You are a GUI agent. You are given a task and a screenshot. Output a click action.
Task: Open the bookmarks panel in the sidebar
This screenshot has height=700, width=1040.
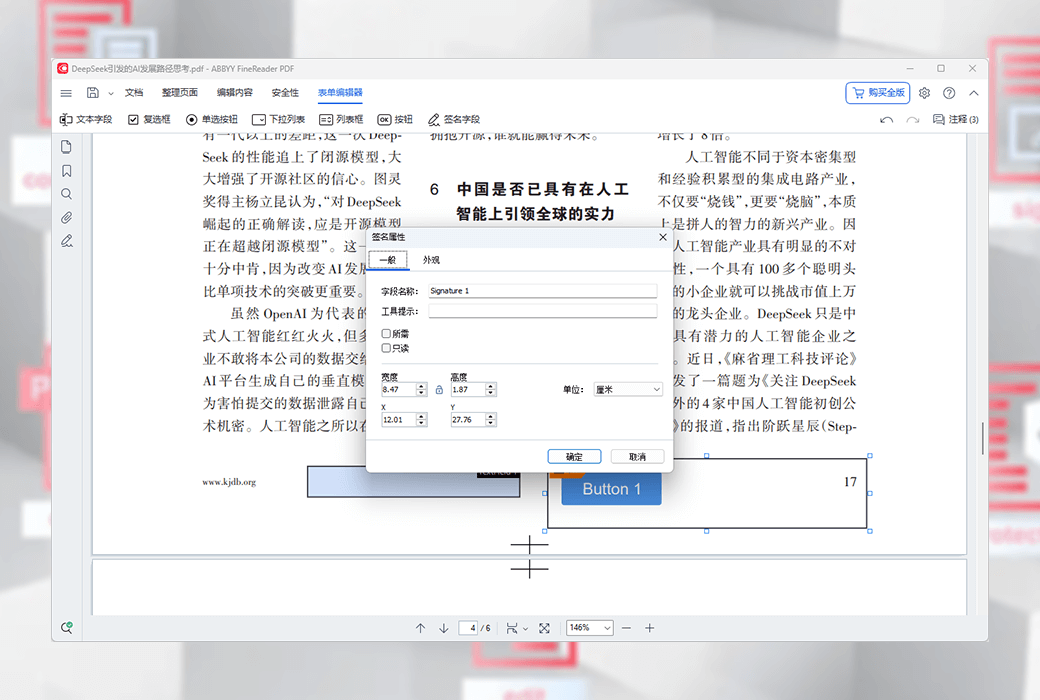point(67,171)
